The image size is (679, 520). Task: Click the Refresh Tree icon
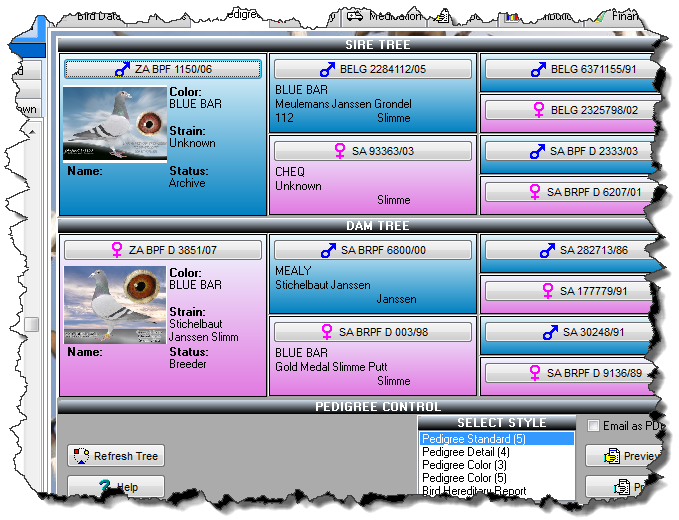tap(81, 456)
